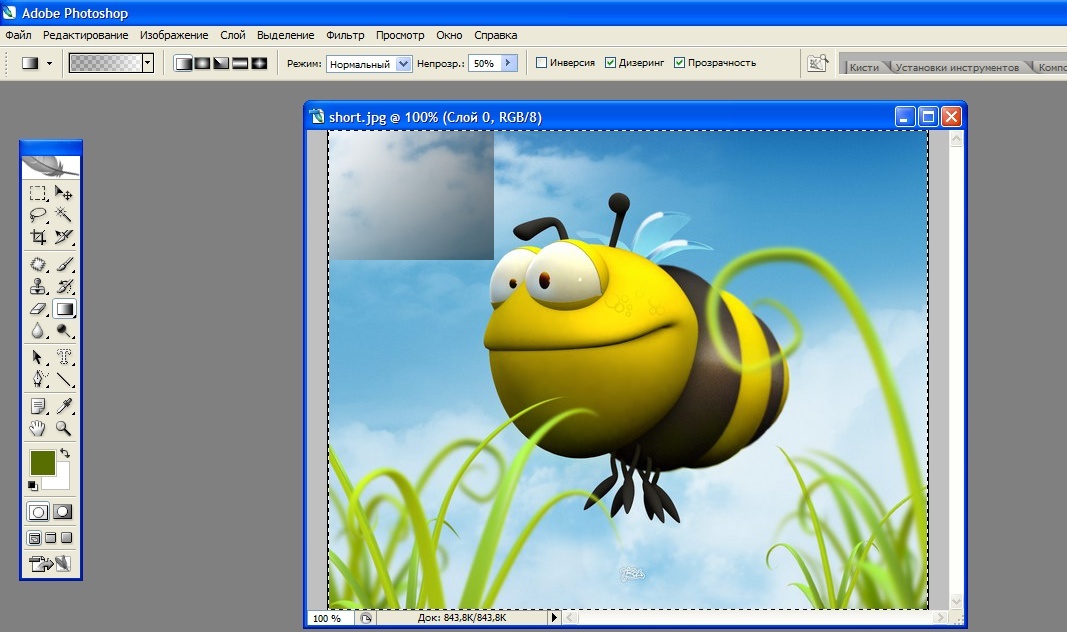This screenshot has width=1067, height=632.
Task: Select the Blur tool
Action: point(38,331)
